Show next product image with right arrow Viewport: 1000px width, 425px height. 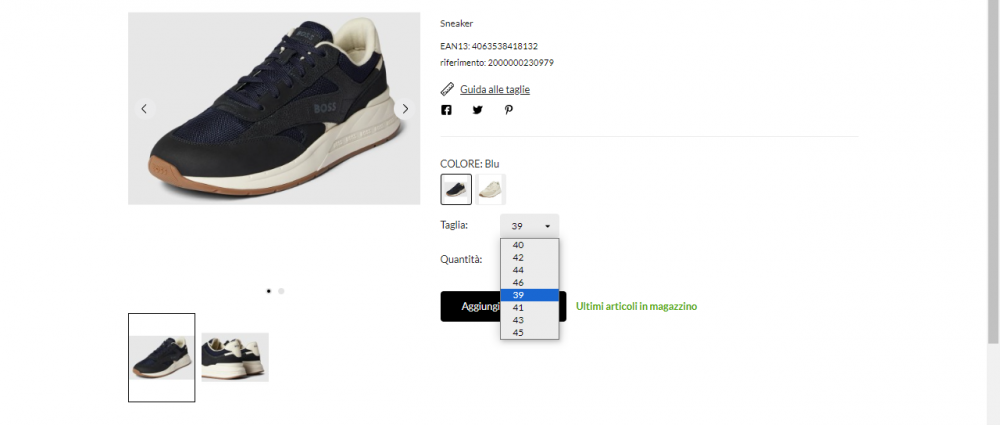405,109
